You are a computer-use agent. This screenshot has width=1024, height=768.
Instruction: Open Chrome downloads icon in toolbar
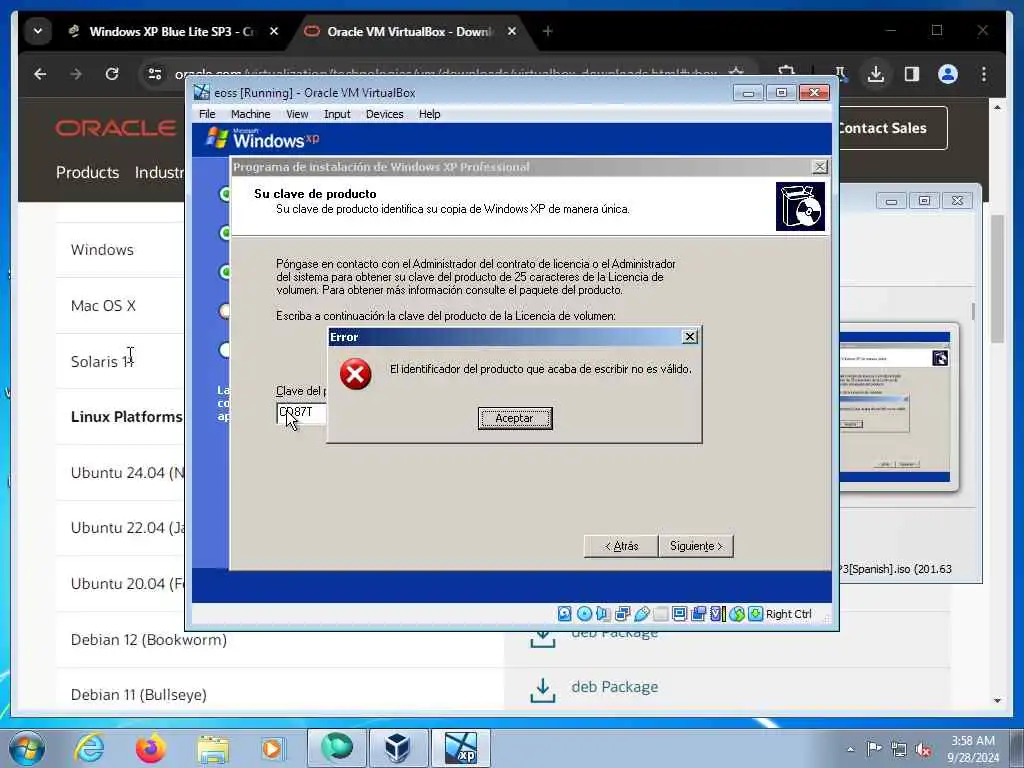pos(876,74)
